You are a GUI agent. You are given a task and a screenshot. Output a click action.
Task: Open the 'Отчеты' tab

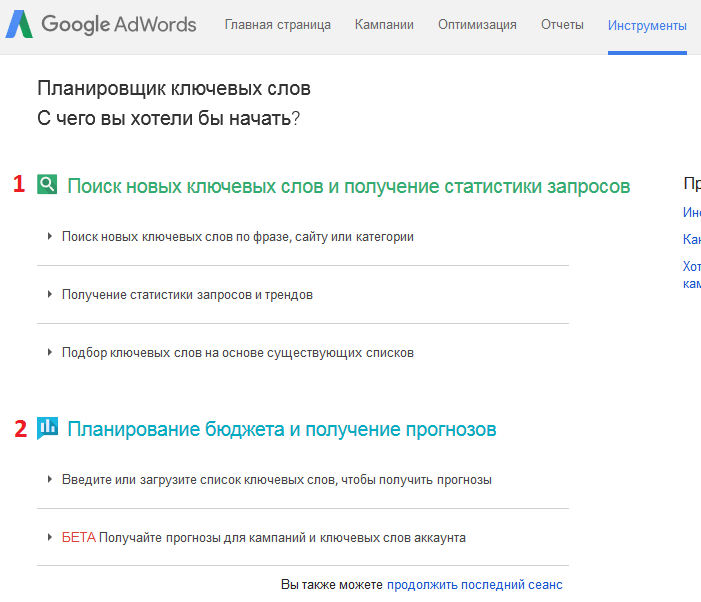562,25
